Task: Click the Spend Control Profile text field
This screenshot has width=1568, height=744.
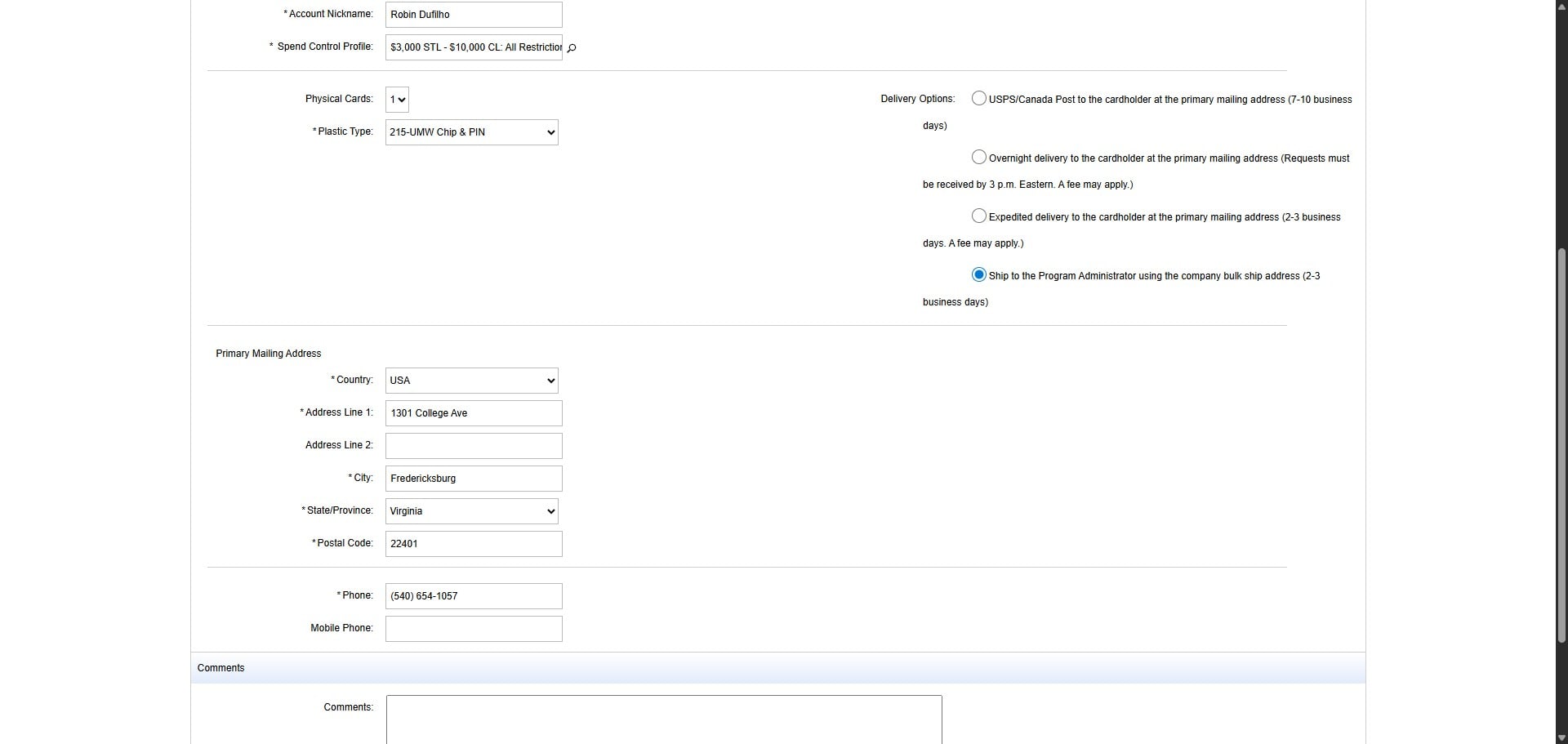Action: (473, 47)
